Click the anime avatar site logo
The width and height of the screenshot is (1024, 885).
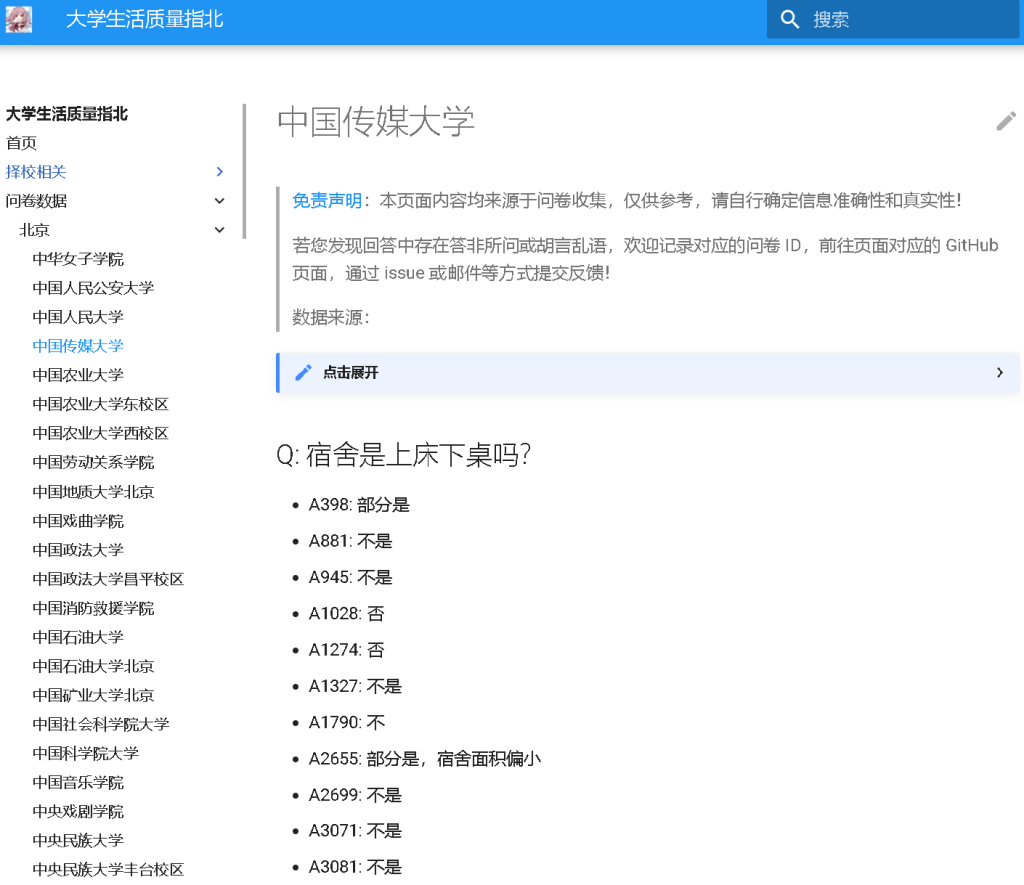coord(18,19)
